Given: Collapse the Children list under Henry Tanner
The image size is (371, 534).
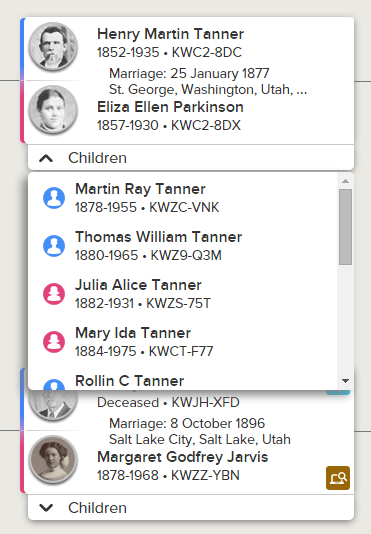Looking at the screenshot, I should [191, 158].
